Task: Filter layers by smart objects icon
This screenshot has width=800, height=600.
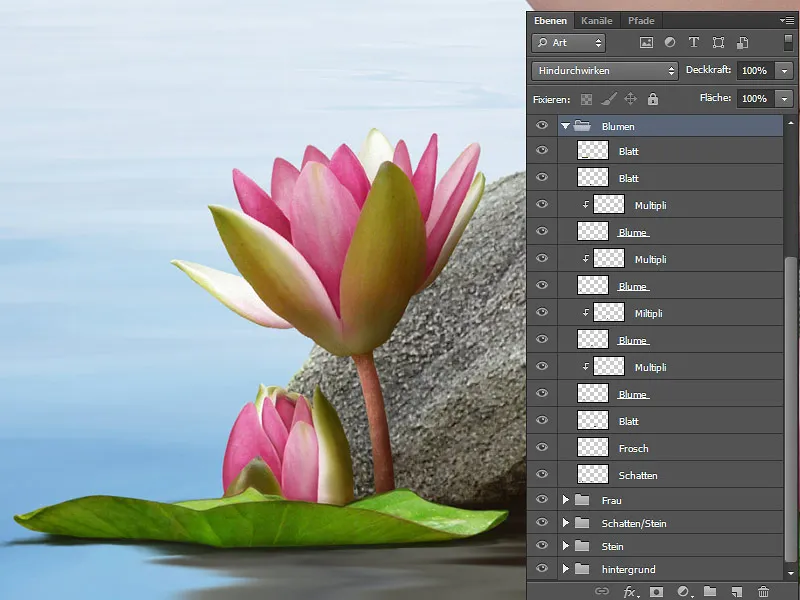Action: point(742,43)
